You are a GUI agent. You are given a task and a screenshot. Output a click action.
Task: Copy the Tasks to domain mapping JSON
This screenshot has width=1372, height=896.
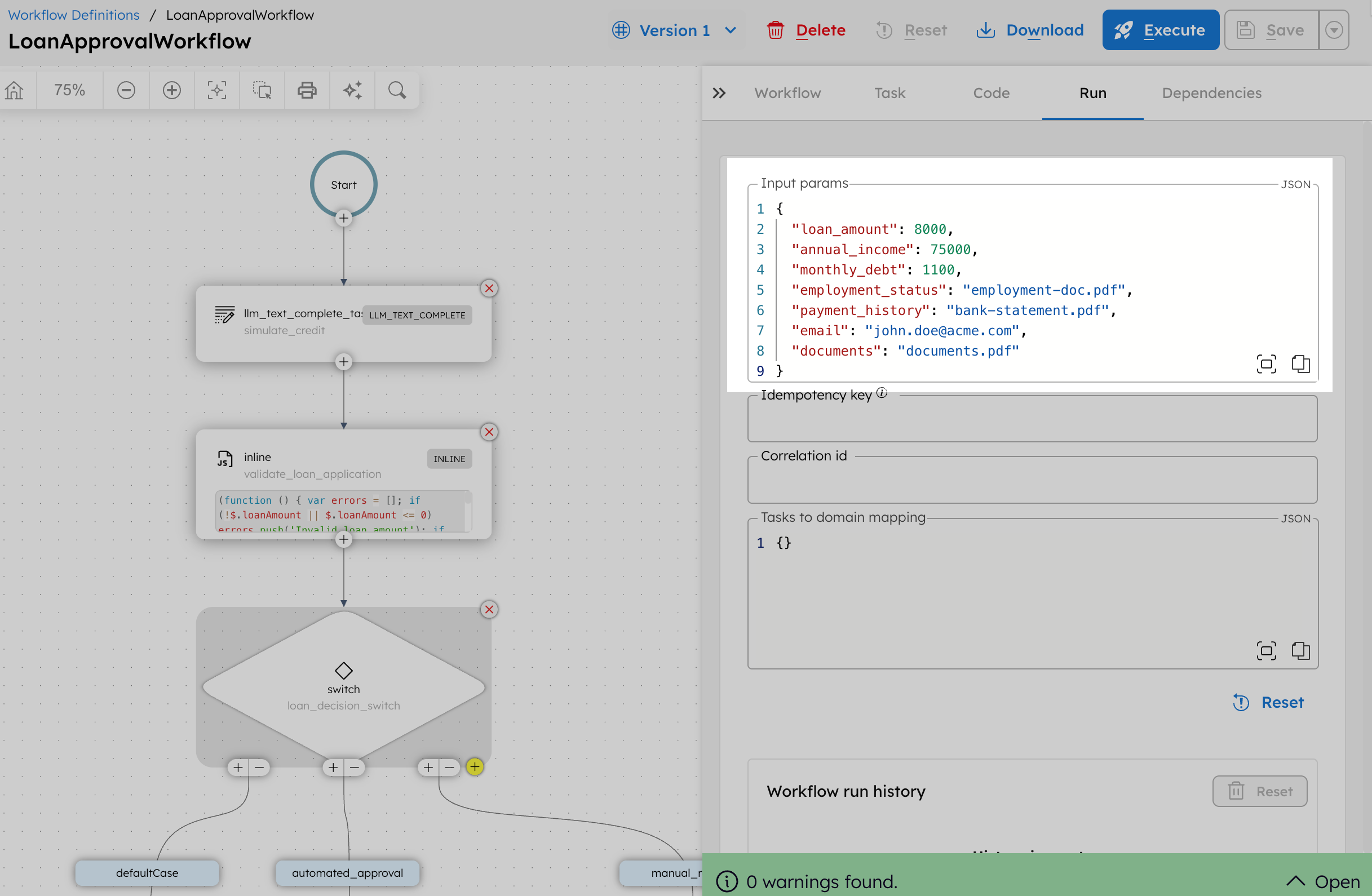[x=1300, y=651]
